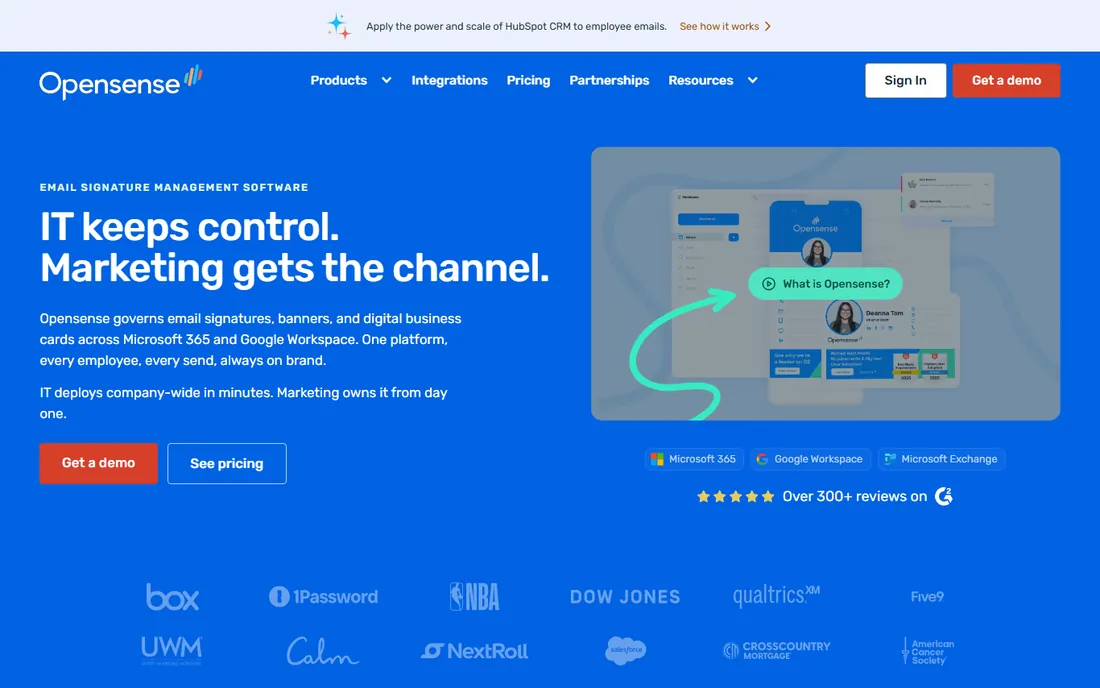Viewport: 1100px width, 688px height.
Task: Open the See how it works link
Action: point(719,27)
